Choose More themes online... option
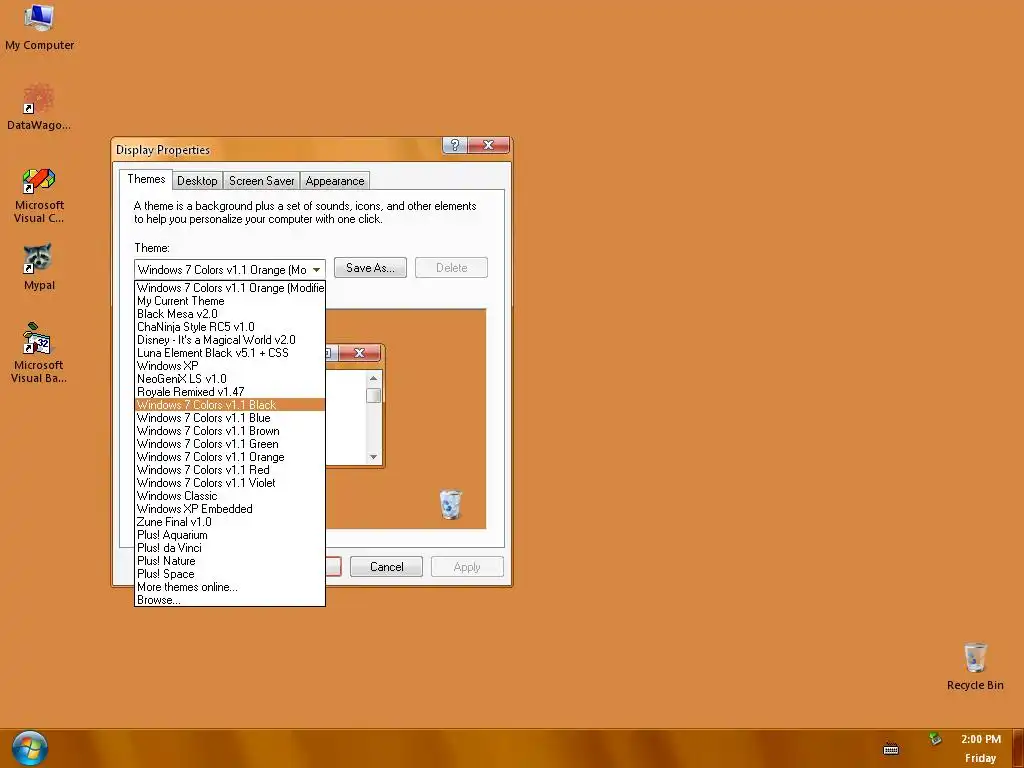The width and height of the screenshot is (1024, 768). [x=230, y=587]
